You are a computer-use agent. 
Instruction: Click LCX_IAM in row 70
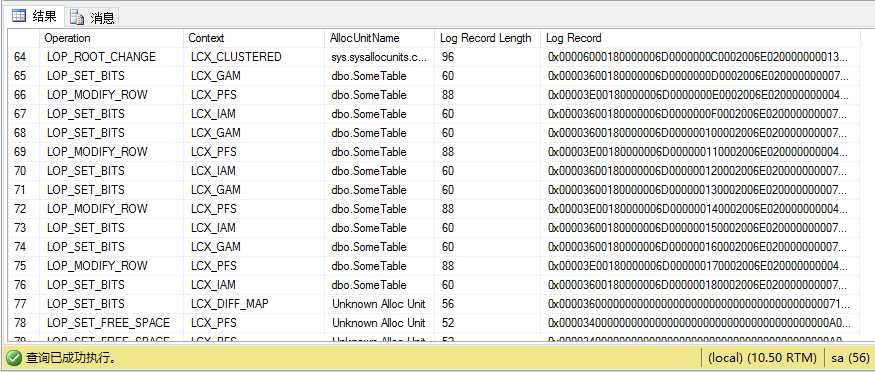(213, 171)
